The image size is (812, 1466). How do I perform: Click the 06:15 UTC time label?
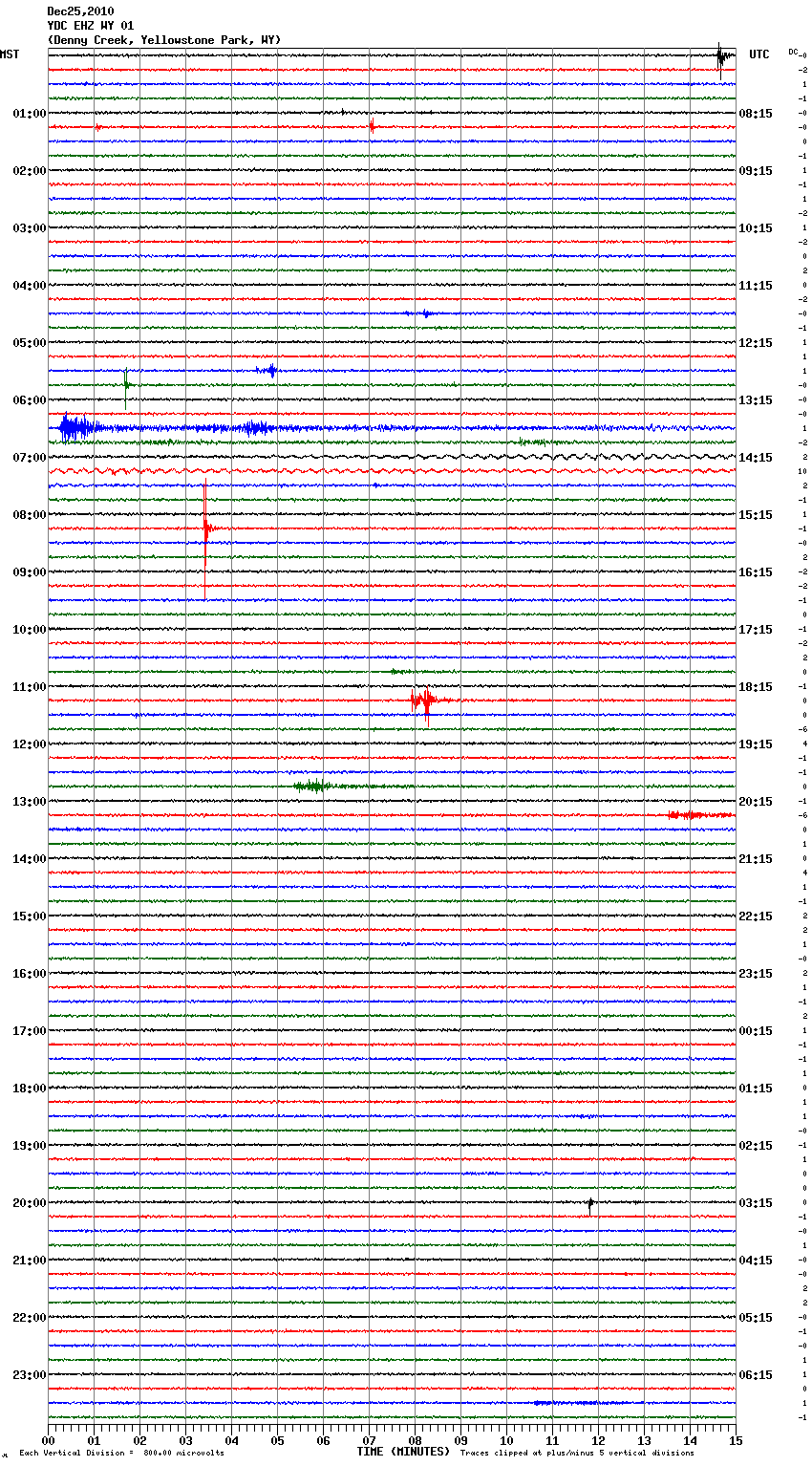(x=756, y=1375)
